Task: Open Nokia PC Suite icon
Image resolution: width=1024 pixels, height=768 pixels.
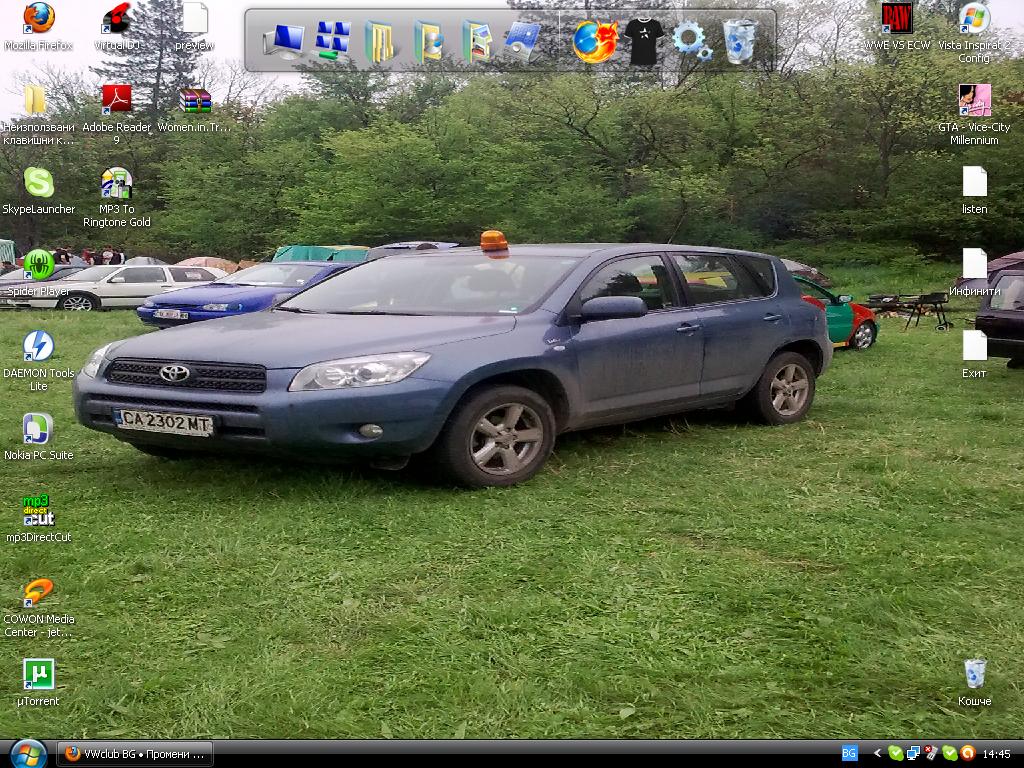Action: pyautogui.click(x=38, y=429)
